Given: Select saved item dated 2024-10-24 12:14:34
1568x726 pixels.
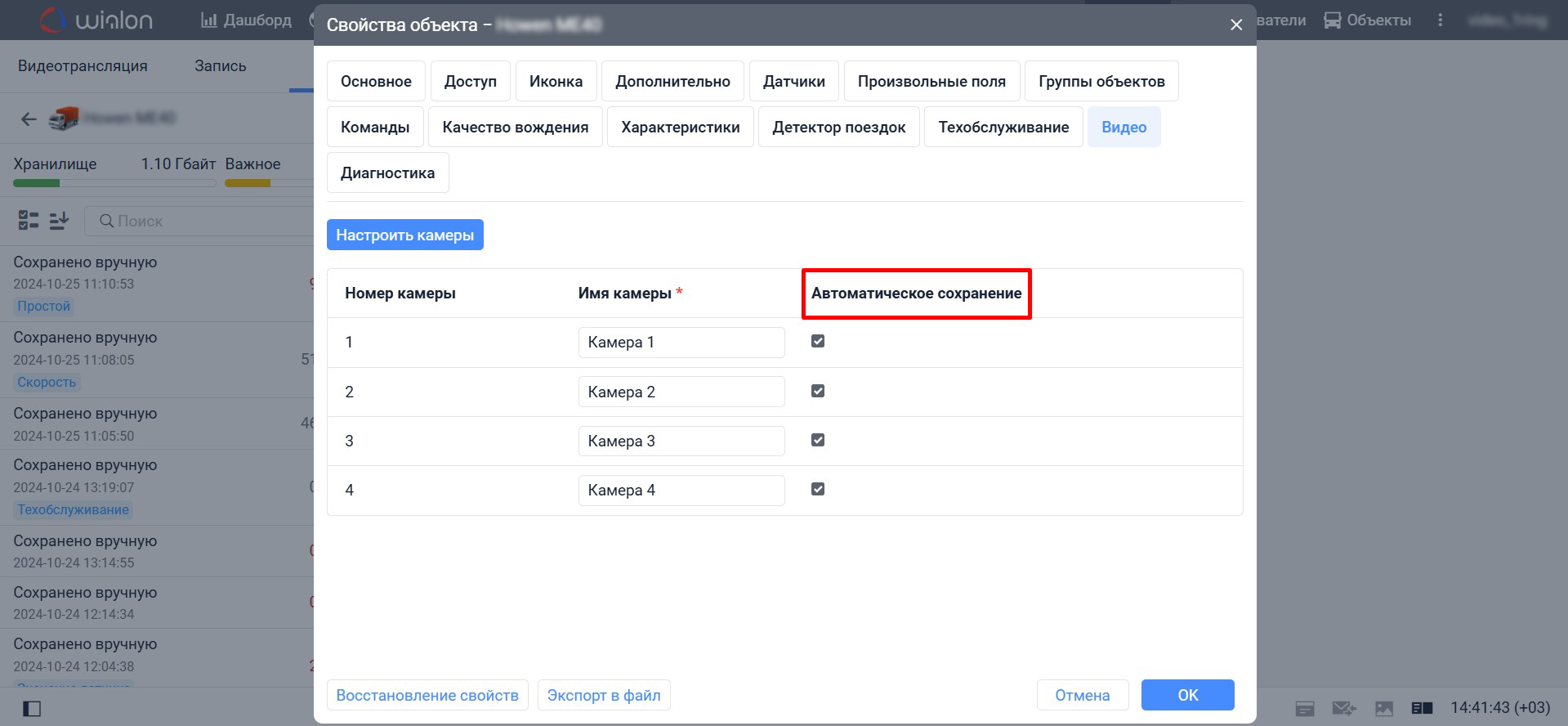Looking at the screenshot, I should (157, 603).
